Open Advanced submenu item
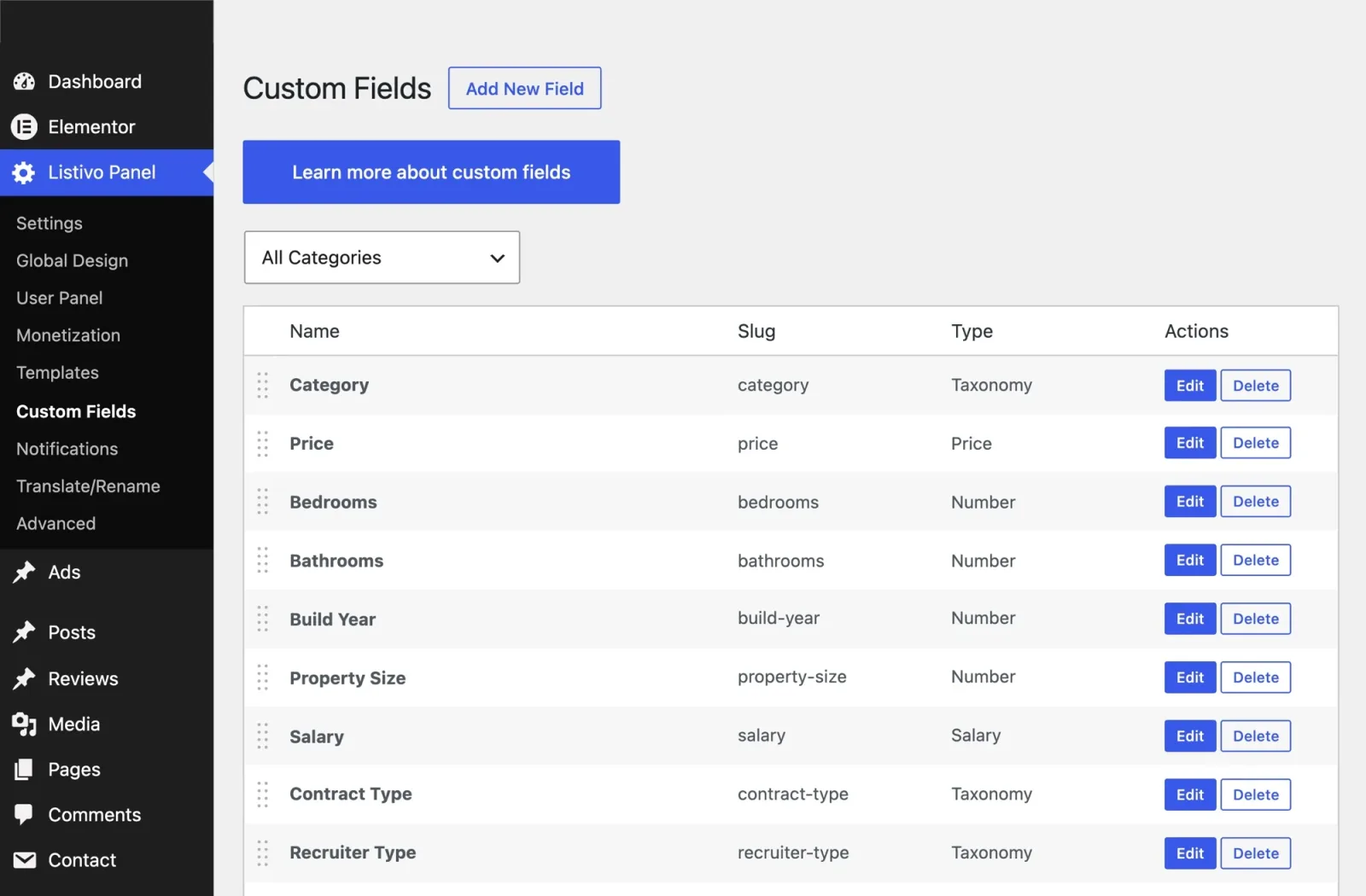Screen dimensions: 1366x896 click(x=56, y=524)
